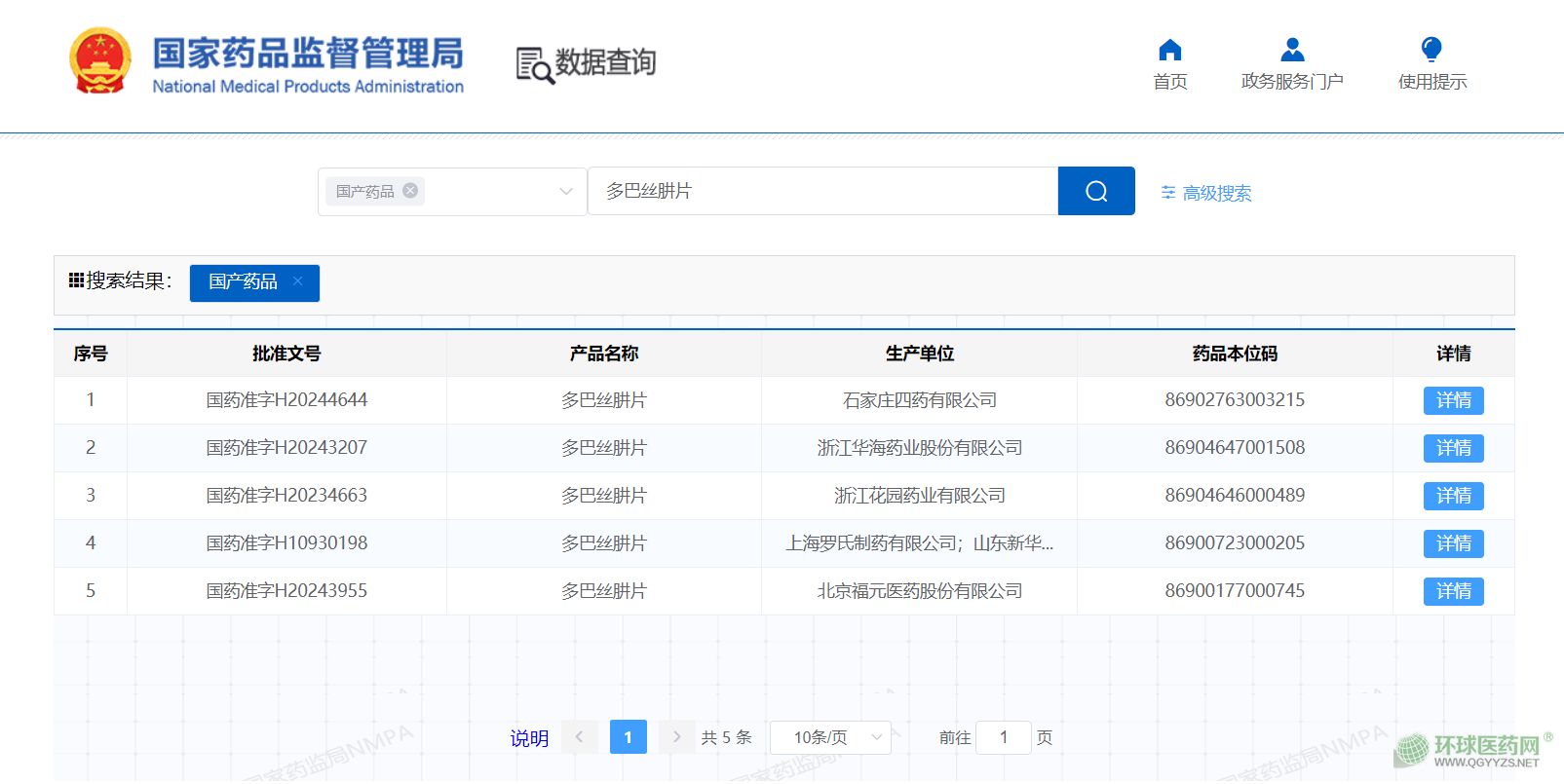Close the 国产药品 search result filter
Viewport: 1564px width, 784px height.
click(298, 281)
